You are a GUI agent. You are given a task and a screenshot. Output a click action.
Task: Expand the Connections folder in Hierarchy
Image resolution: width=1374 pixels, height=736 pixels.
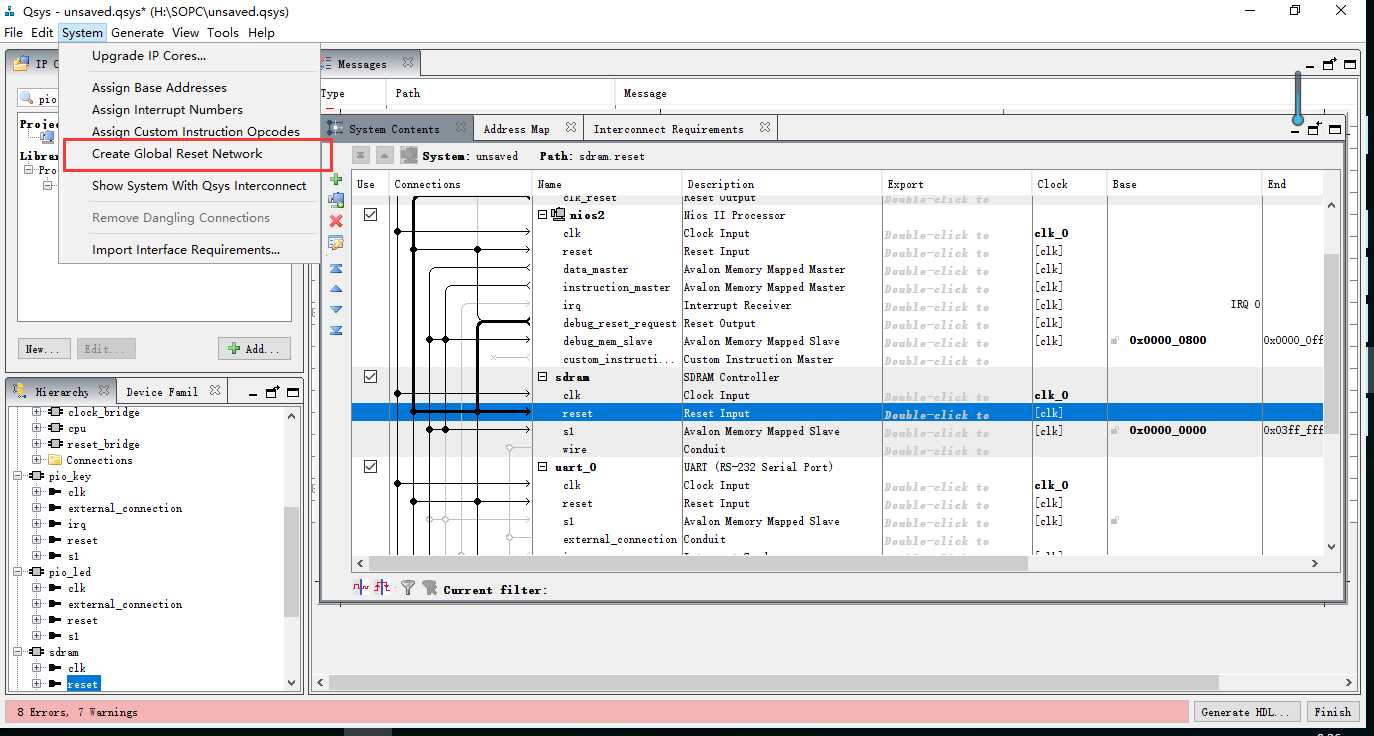pyautogui.click(x=37, y=460)
